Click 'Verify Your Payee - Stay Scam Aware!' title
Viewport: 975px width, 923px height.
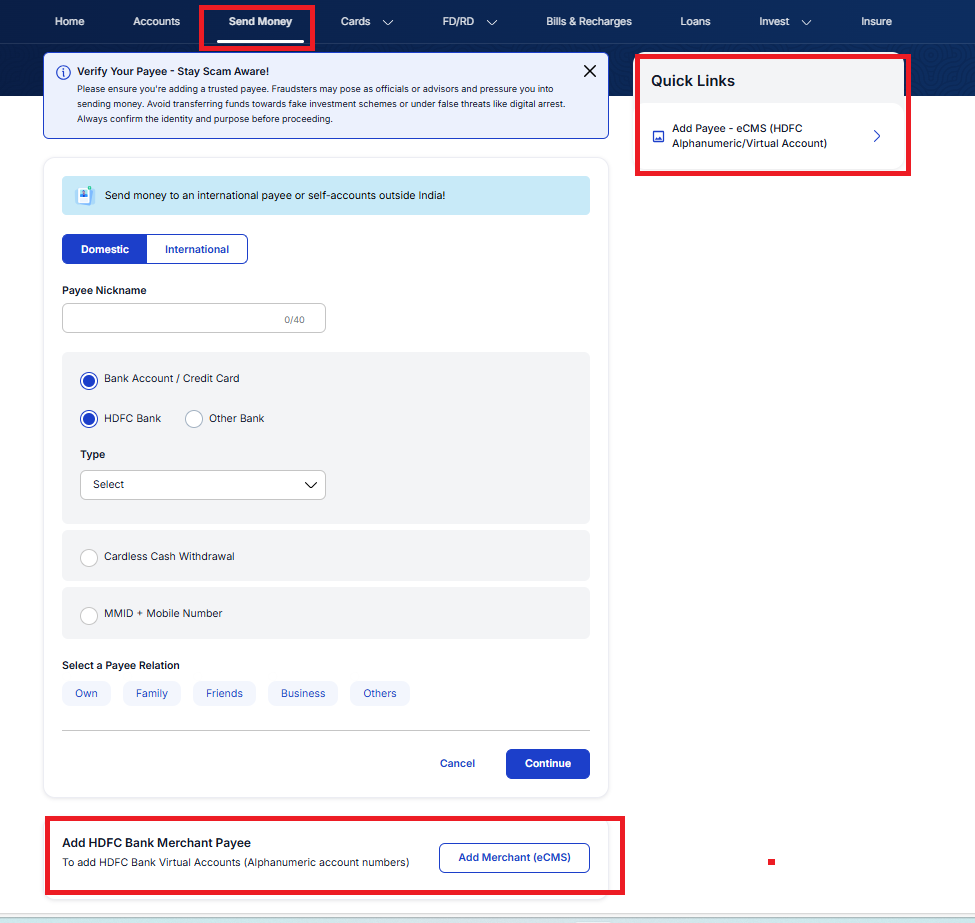[173, 72]
